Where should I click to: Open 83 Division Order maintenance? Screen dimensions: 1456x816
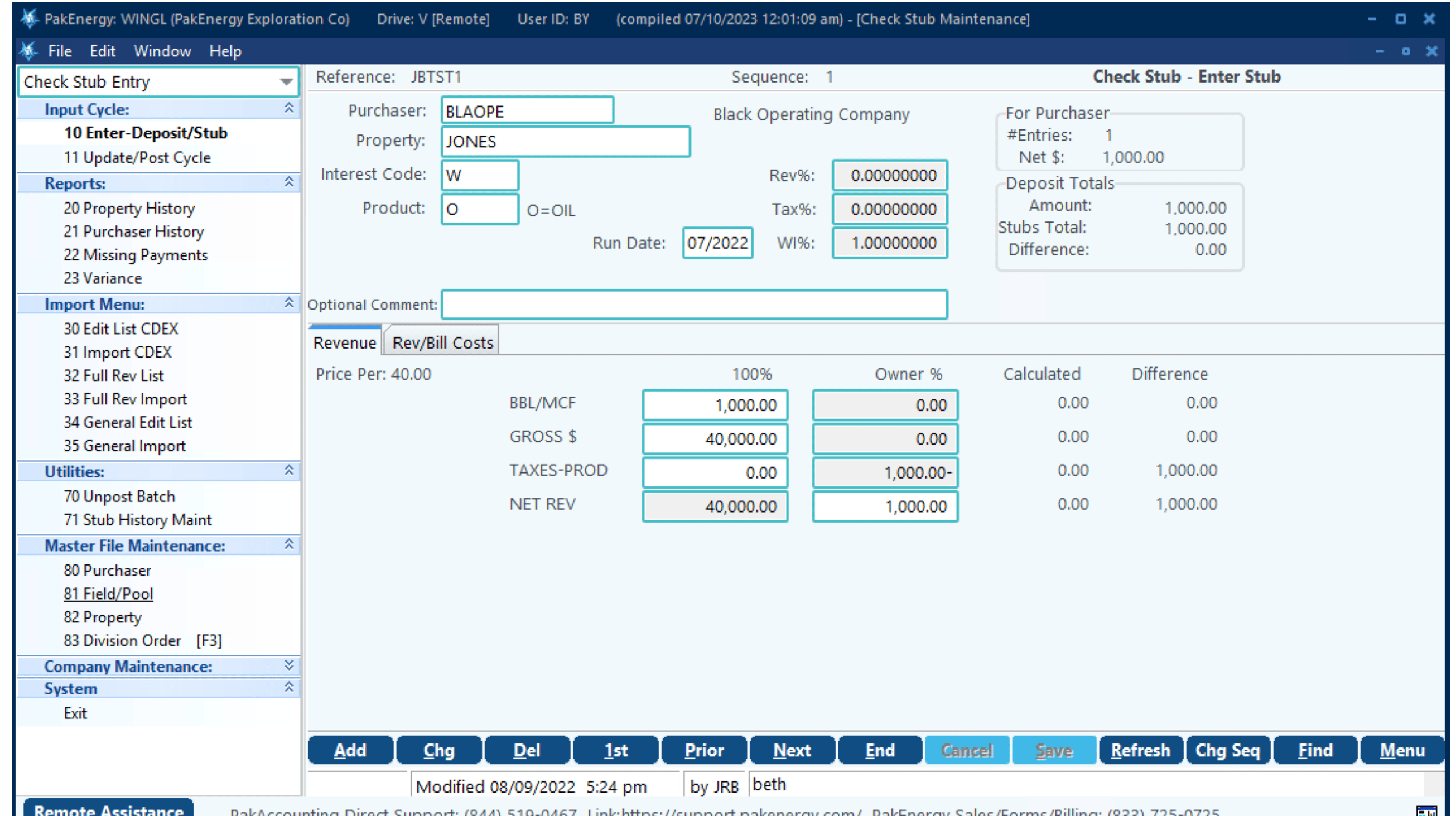[122, 640]
